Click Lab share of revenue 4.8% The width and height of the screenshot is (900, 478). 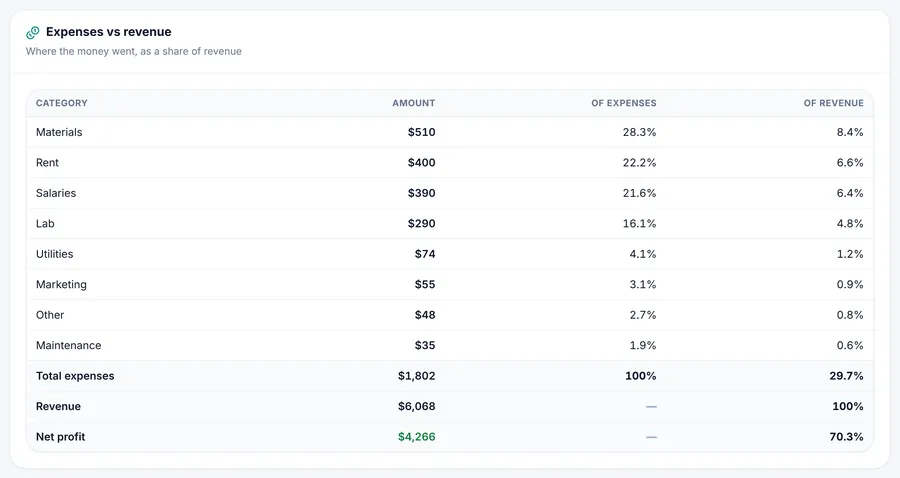click(849, 223)
